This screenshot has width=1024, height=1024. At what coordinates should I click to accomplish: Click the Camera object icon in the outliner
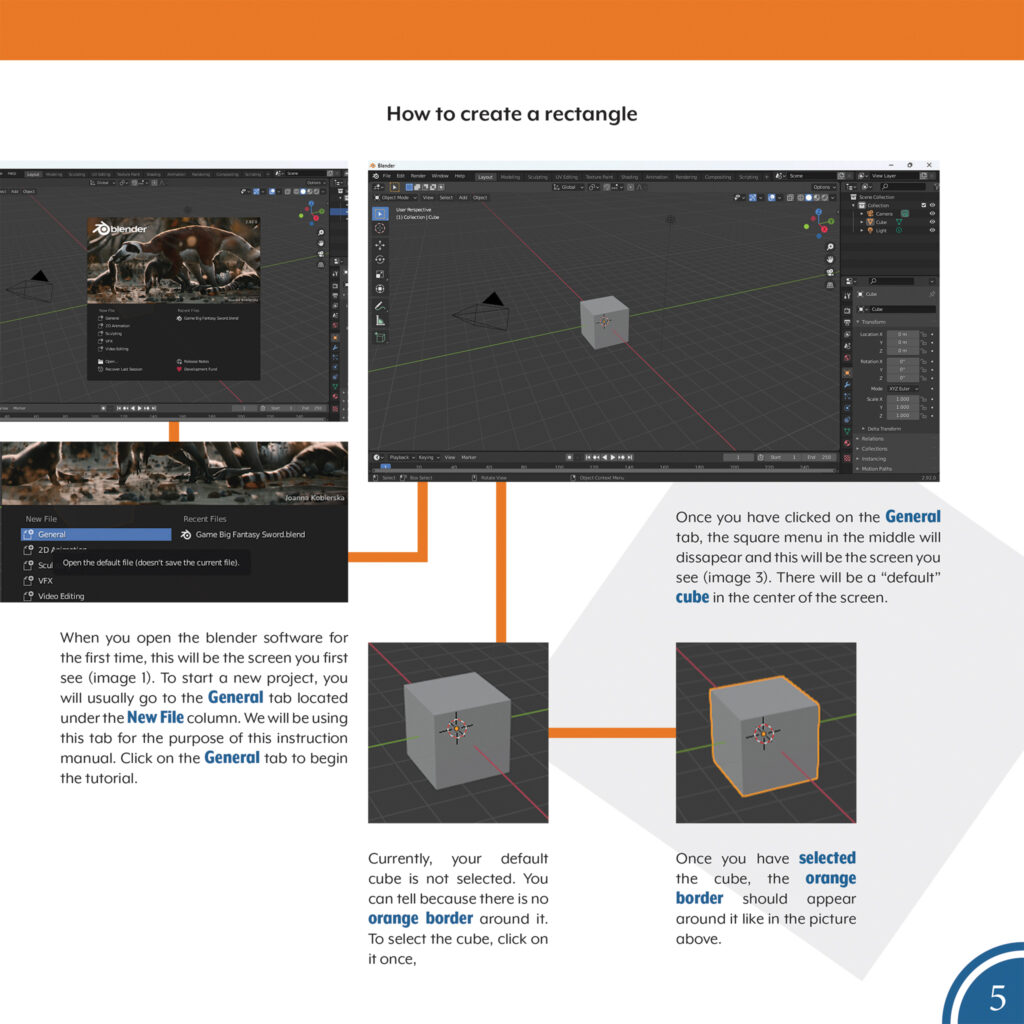point(870,214)
